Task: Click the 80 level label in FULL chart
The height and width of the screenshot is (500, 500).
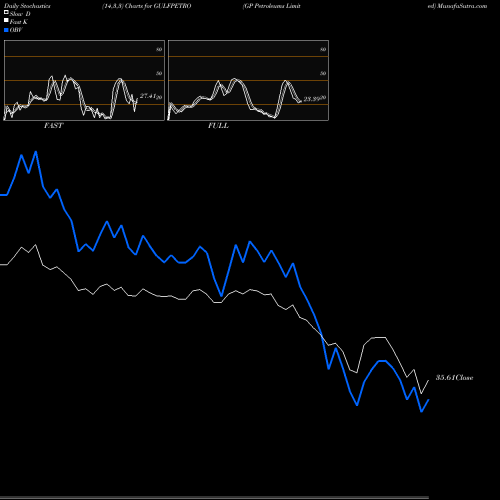Action: (323, 49)
